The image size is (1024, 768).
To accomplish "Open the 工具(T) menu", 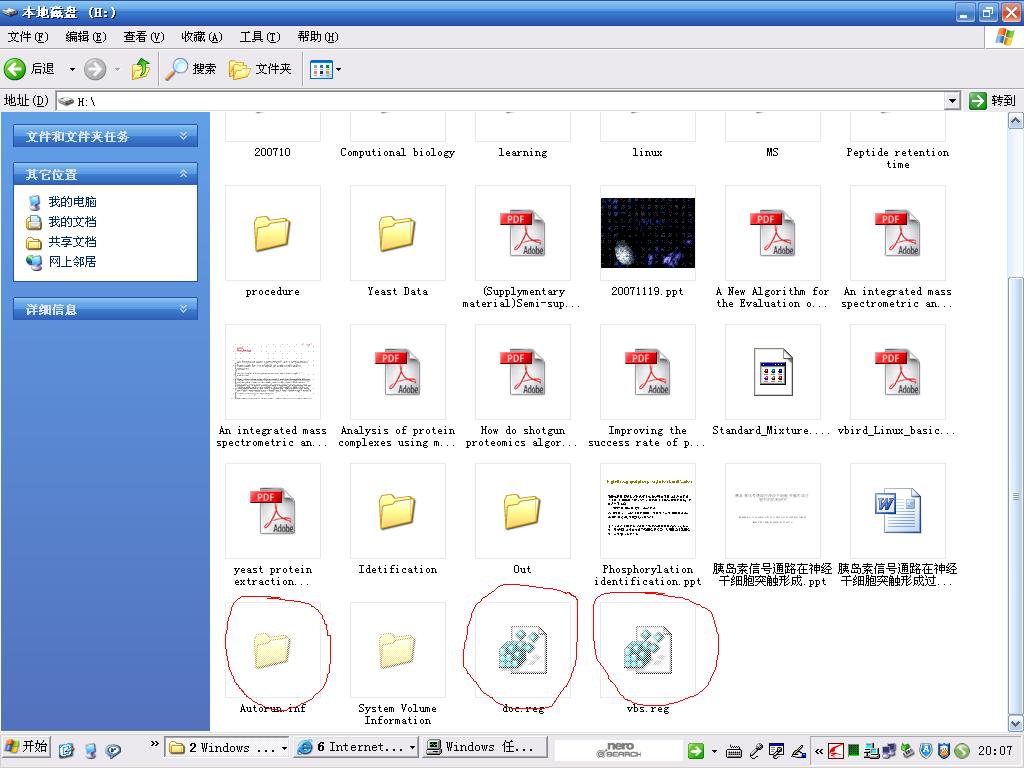I will click(259, 37).
